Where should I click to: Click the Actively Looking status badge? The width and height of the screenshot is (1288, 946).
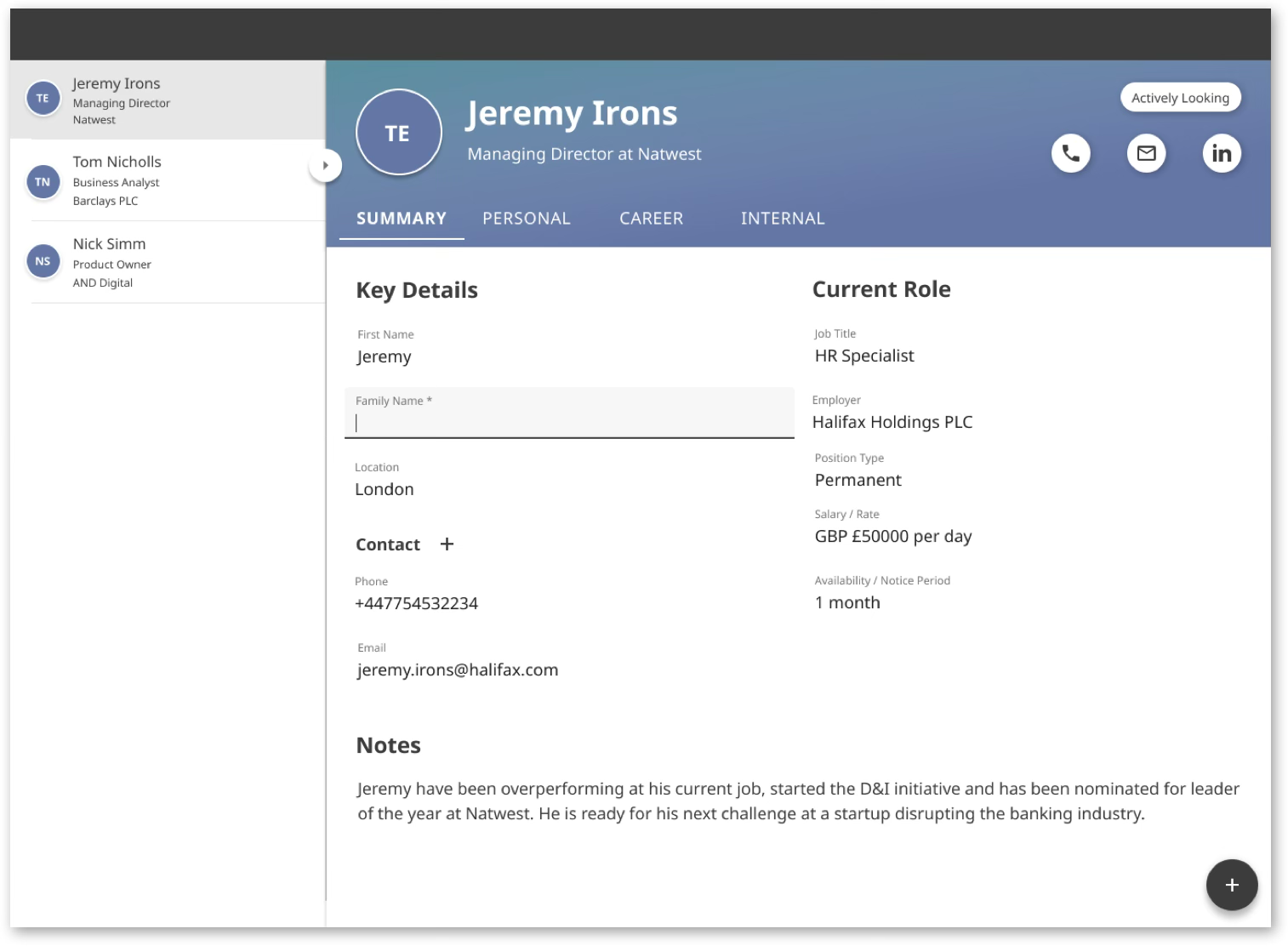tap(1180, 98)
